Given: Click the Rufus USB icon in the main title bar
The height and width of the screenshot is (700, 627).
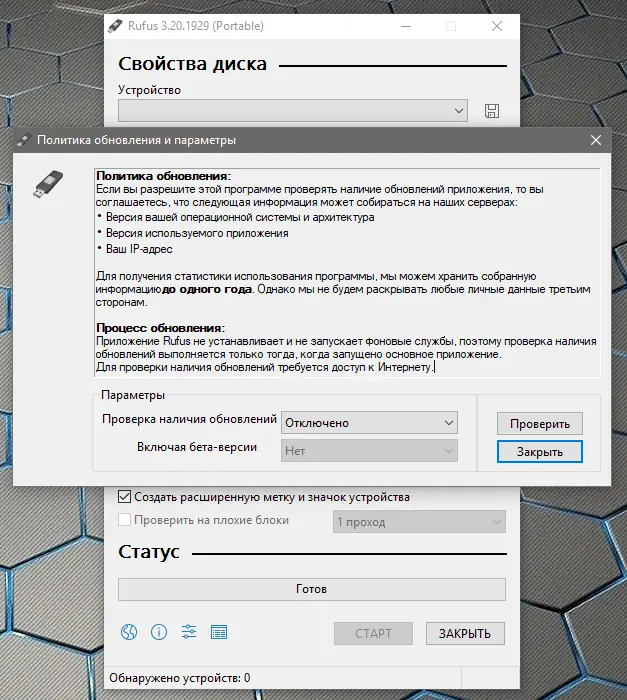Looking at the screenshot, I should click(115, 26).
